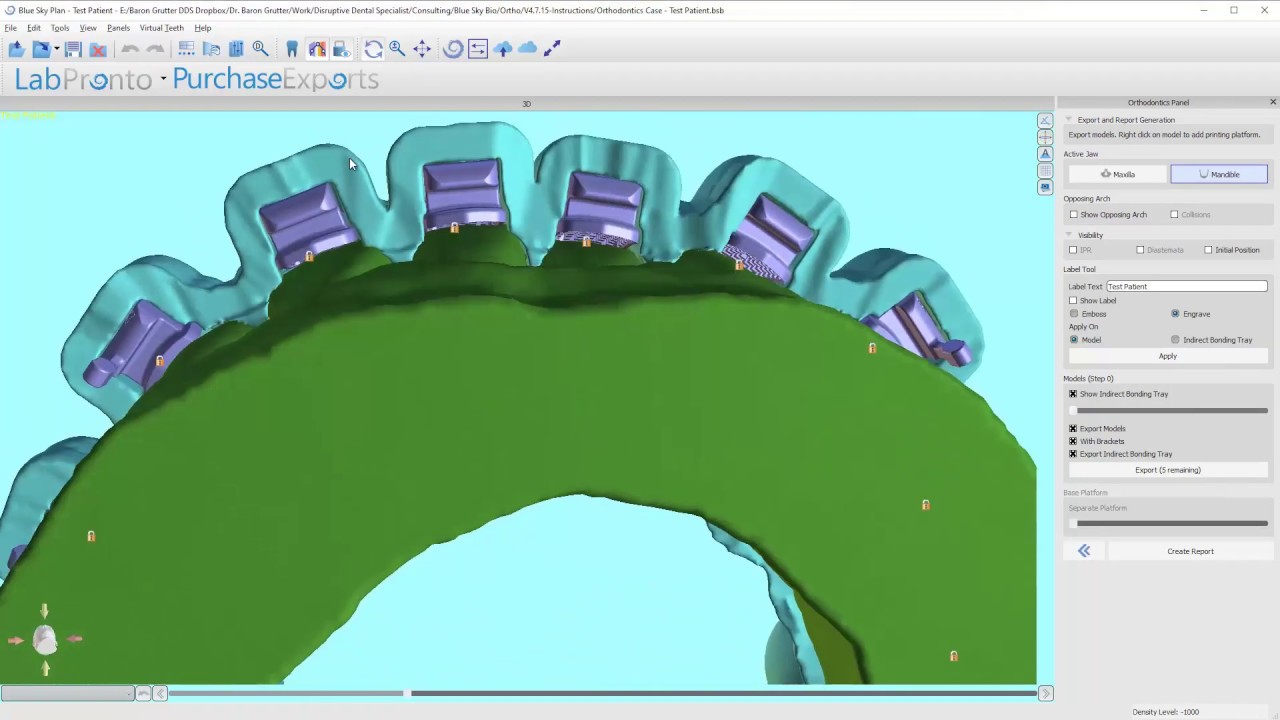Click the blue swirl reset icon

click(453, 49)
